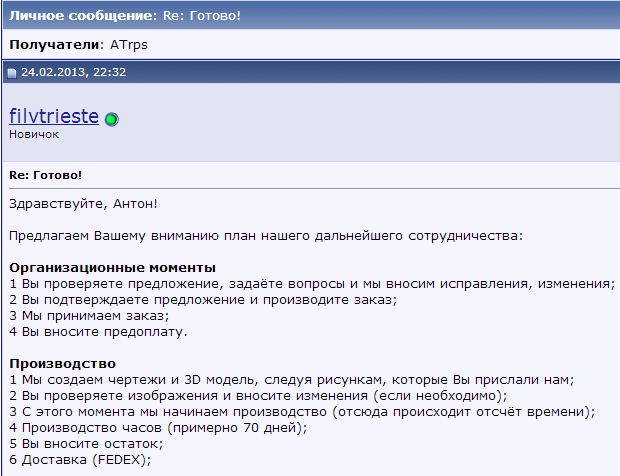620x476 pixels.
Task: Open the filvtrieste user profile link
Action: coord(54,116)
